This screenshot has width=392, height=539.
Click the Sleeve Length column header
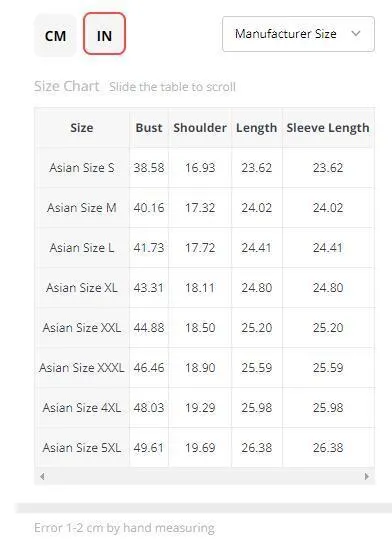[328, 128]
